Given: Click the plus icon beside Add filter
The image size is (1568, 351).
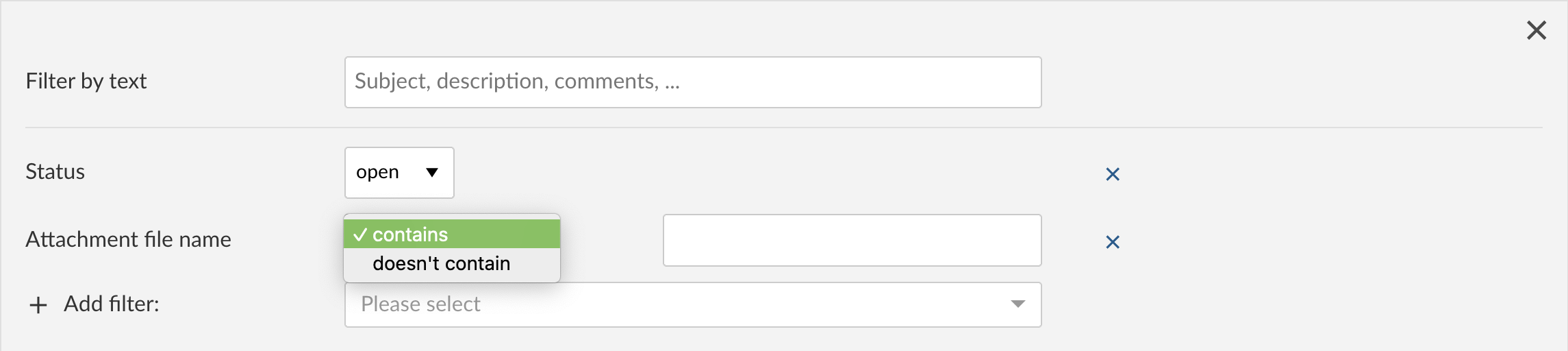Looking at the screenshot, I should pyautogui.click(x=38, y=305).
